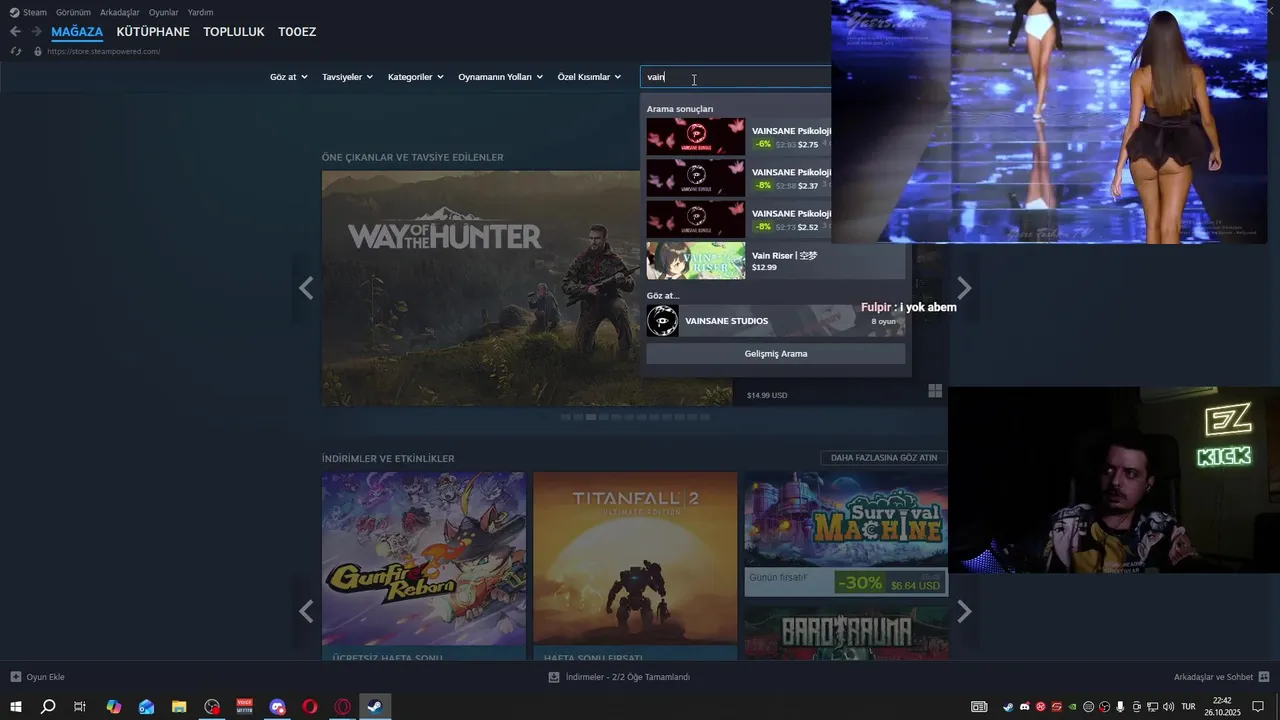Open the Arkadaşlar menu
Image resolution: width=1280 pixels, height=720 pixels.
[119, 12]
